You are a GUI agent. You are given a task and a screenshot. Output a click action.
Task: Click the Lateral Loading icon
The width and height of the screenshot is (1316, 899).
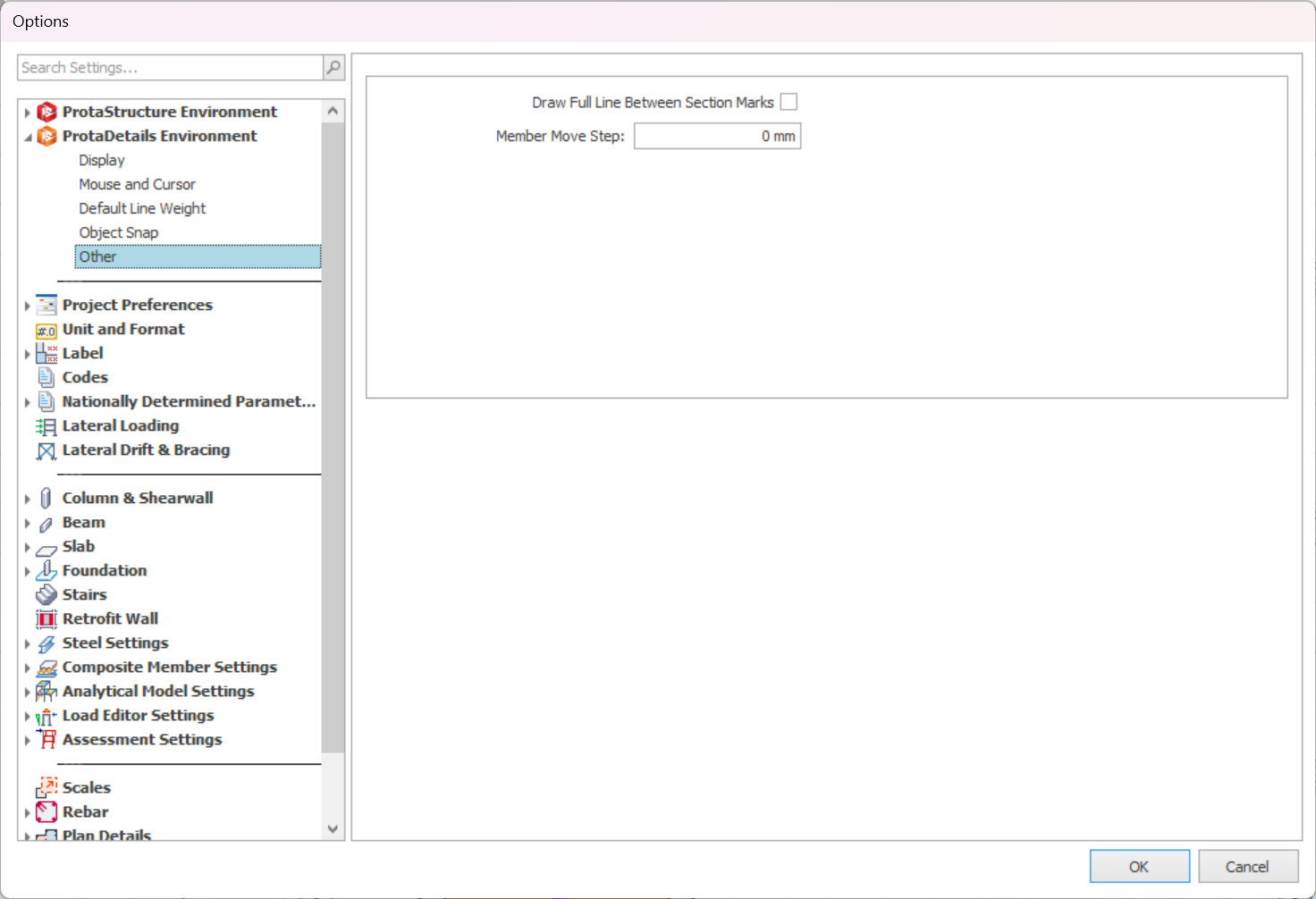click(x=46, y=427)
